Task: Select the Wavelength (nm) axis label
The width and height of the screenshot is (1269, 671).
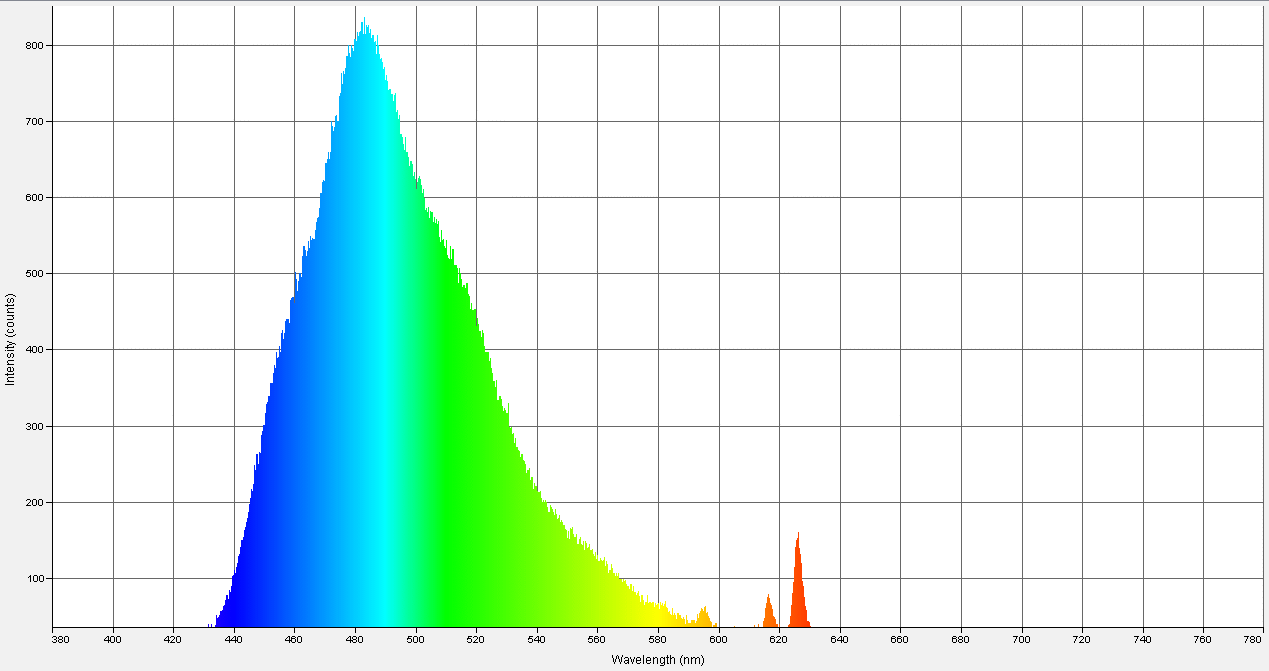Action: (657, 660)
